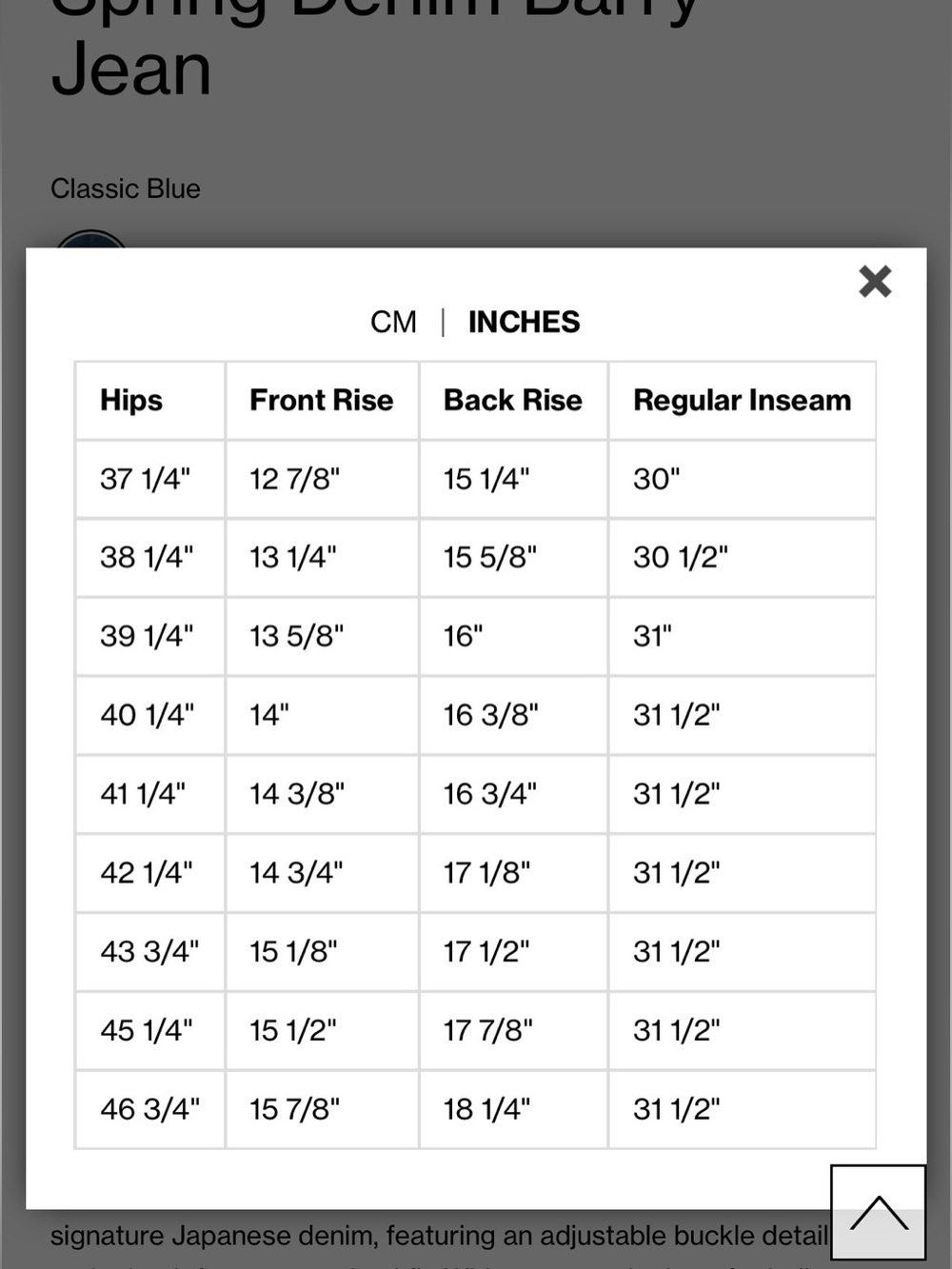Screen dimensions: 952x1269
Task: Click the 17 7/8" back rise cell
Action: [513, 1030]
